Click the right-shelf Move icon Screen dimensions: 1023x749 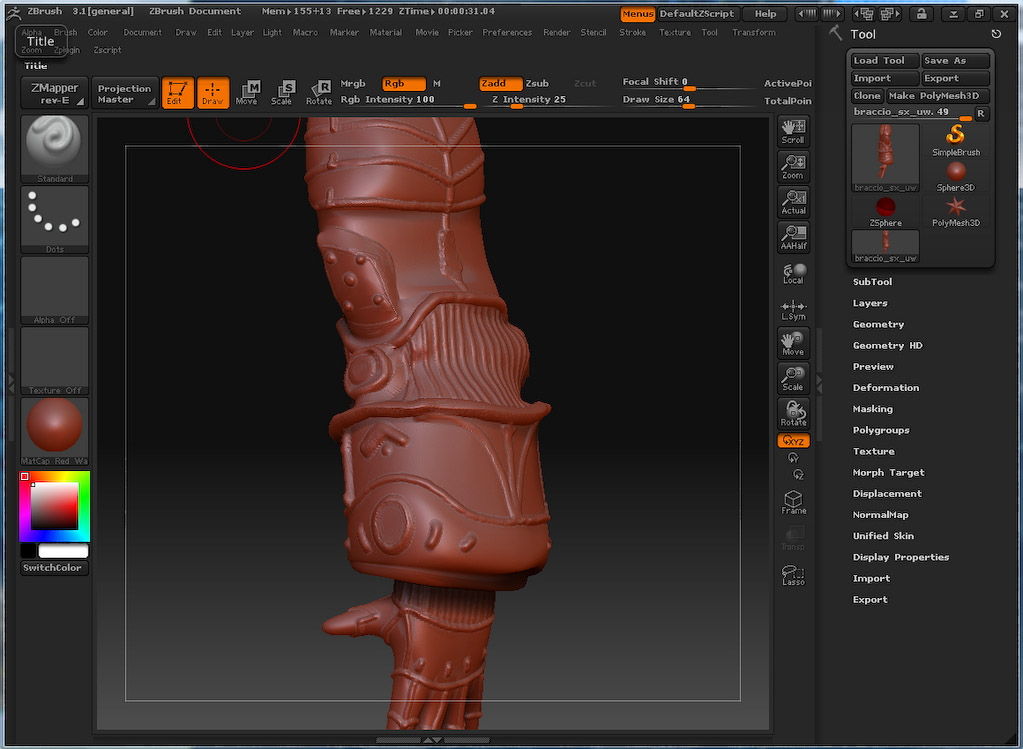click(793, 343)
